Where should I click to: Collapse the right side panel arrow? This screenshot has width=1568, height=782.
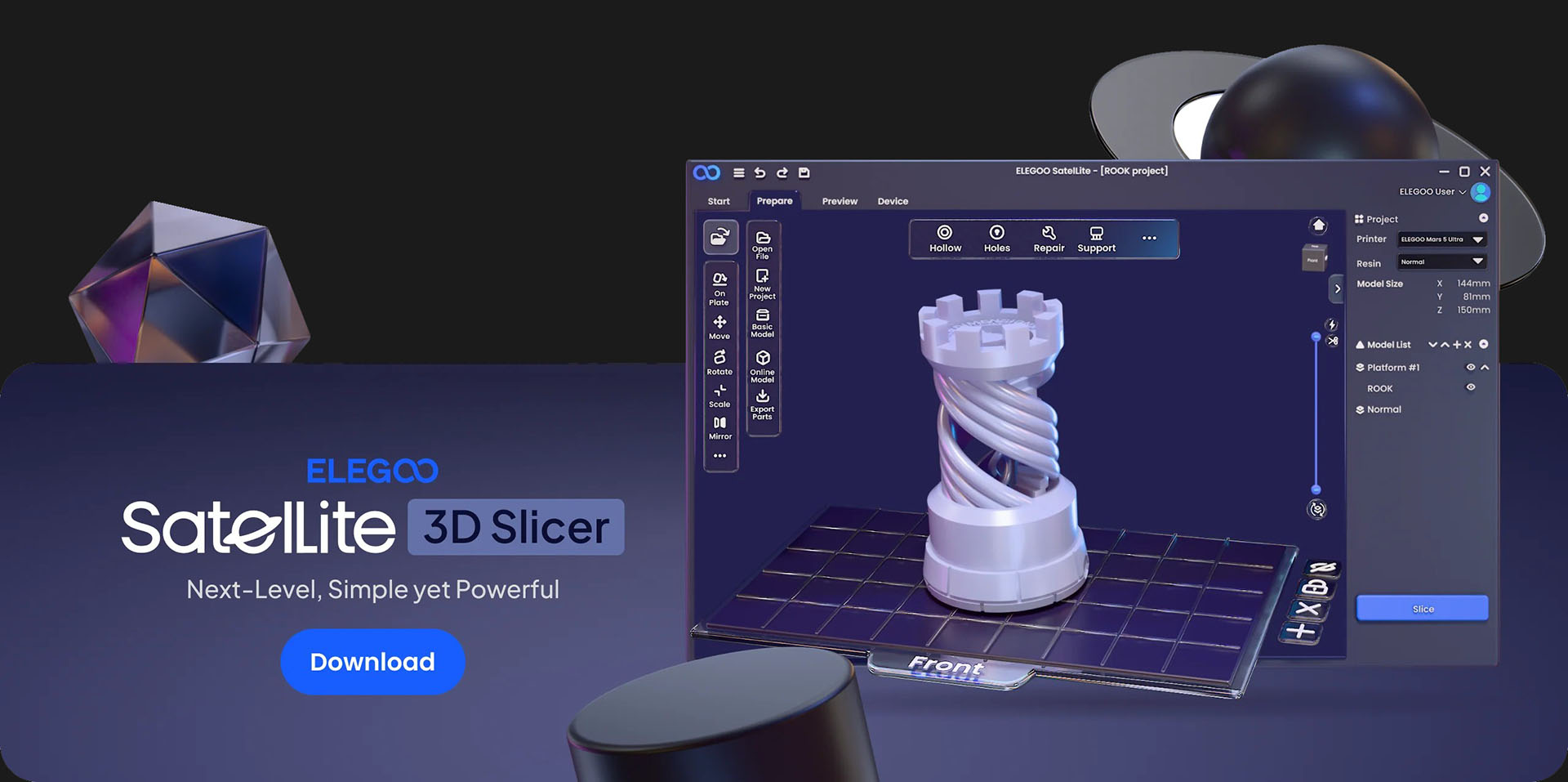(1337, 288)
